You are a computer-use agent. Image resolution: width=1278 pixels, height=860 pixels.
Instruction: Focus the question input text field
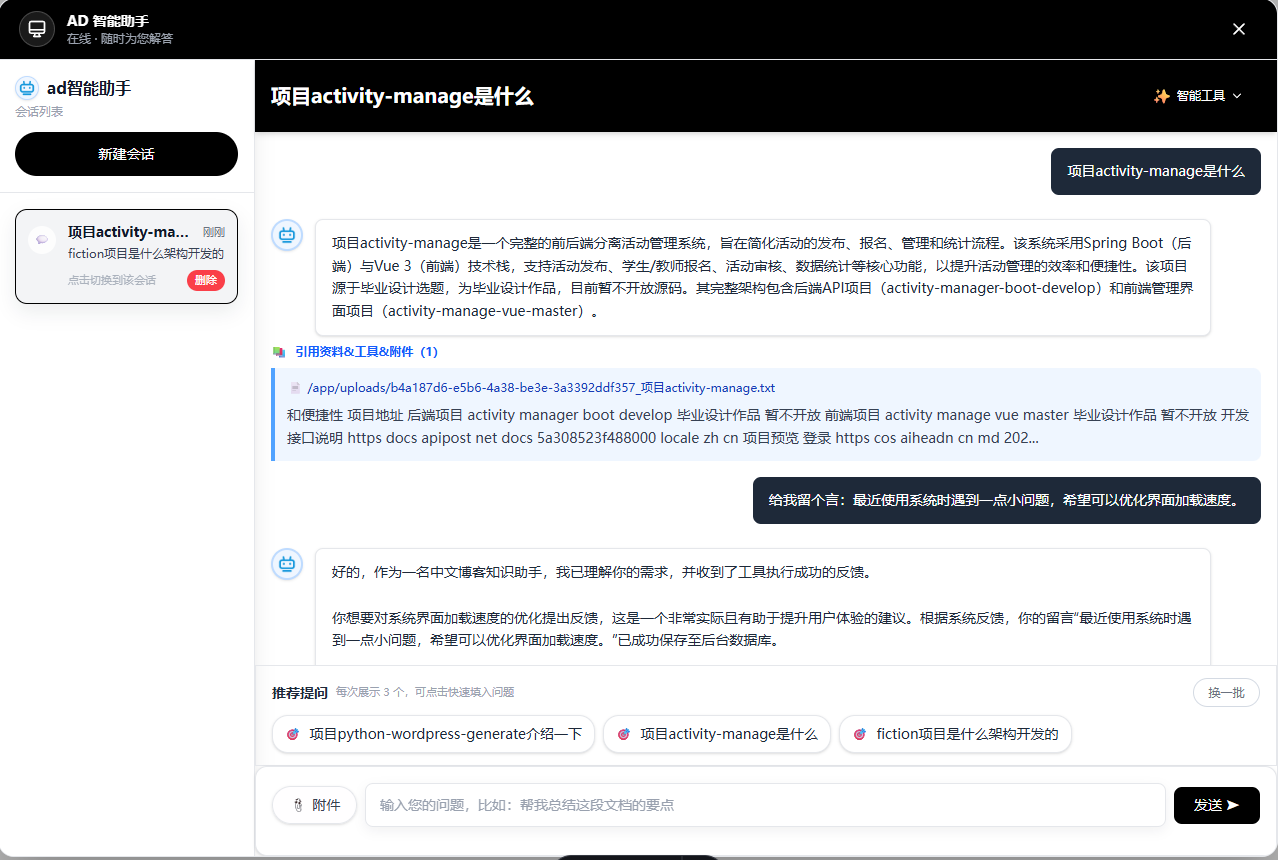pos(765,805)
